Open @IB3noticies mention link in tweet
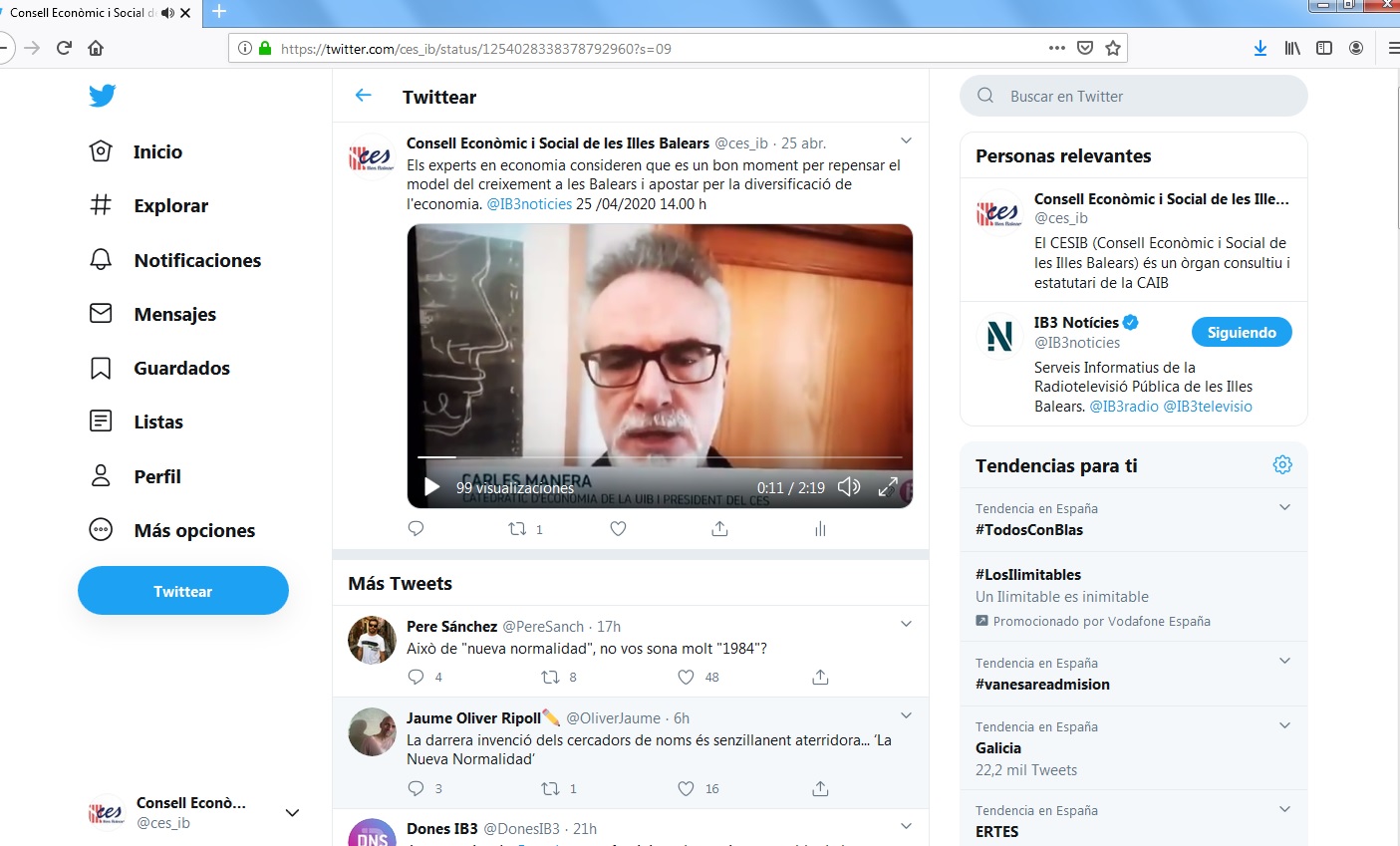Image resolution: width=1400 pixels, height=846 pixels. point(529,203)
